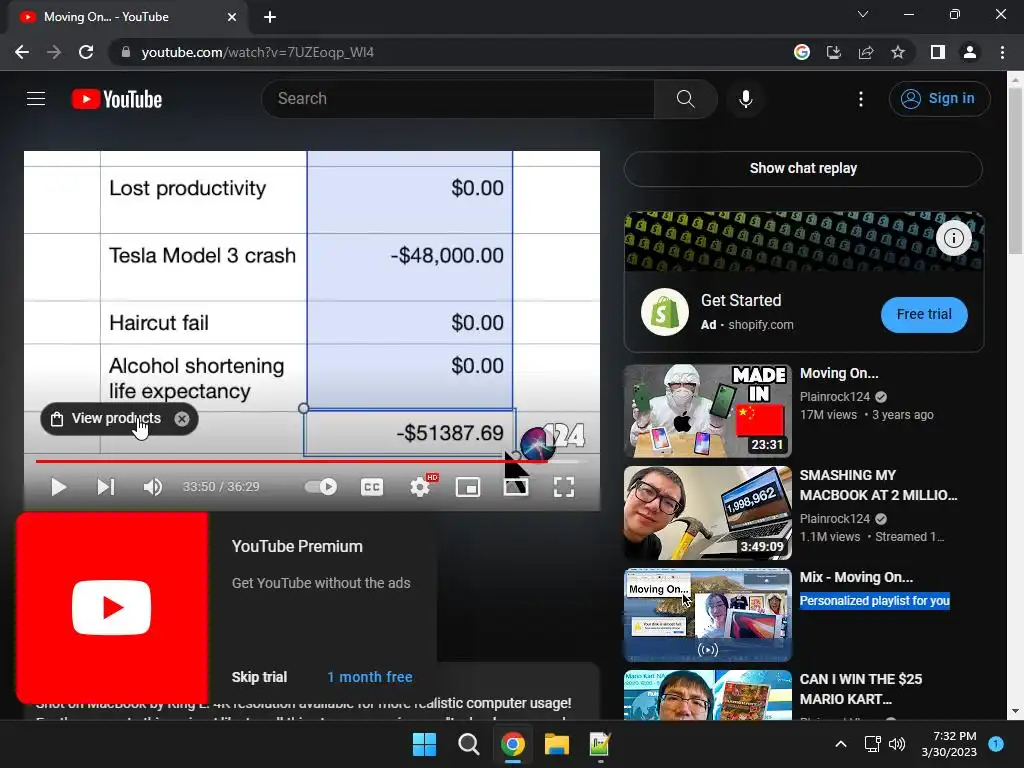This screenshot has height=768, width=1024.
Task: Open taskbar clock showing 7:32 PM
Action: 949,744
